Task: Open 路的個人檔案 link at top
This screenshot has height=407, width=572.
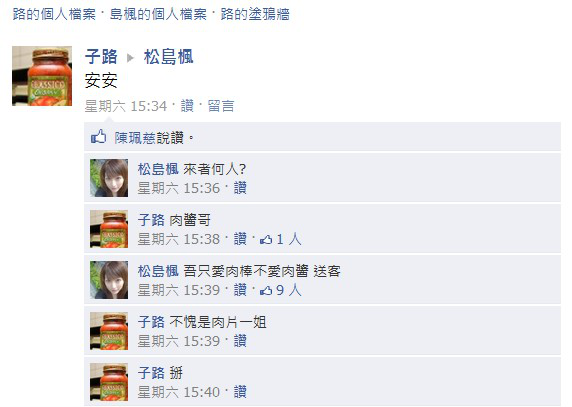Action: (x=54, y=15)
